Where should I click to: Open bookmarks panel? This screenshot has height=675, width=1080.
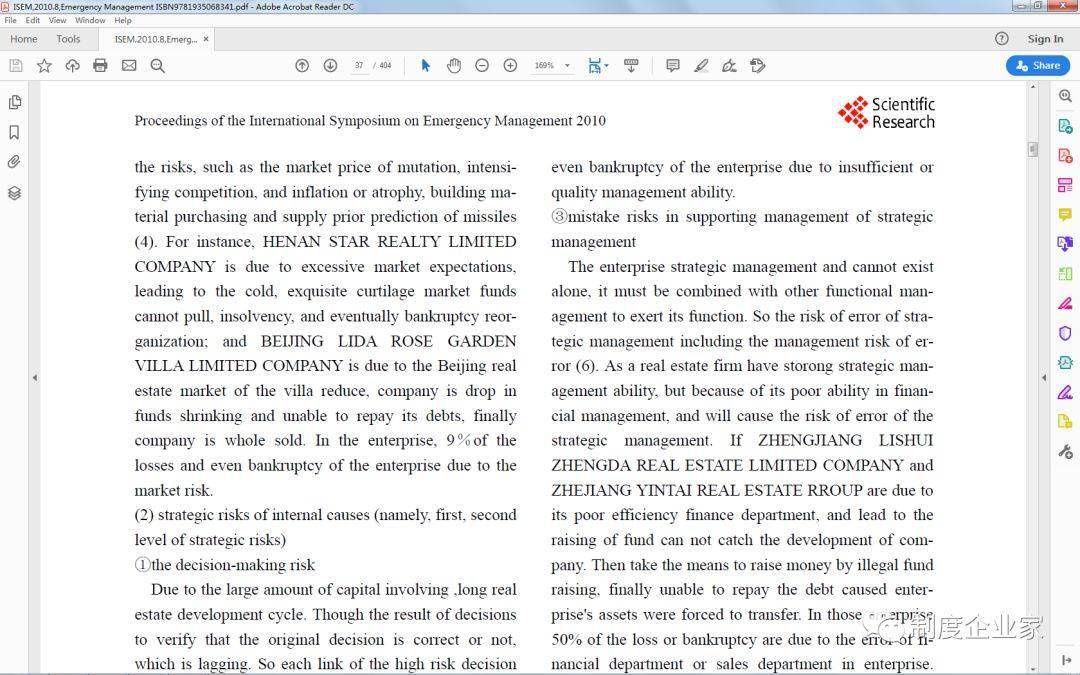click(x=14, y=132)
